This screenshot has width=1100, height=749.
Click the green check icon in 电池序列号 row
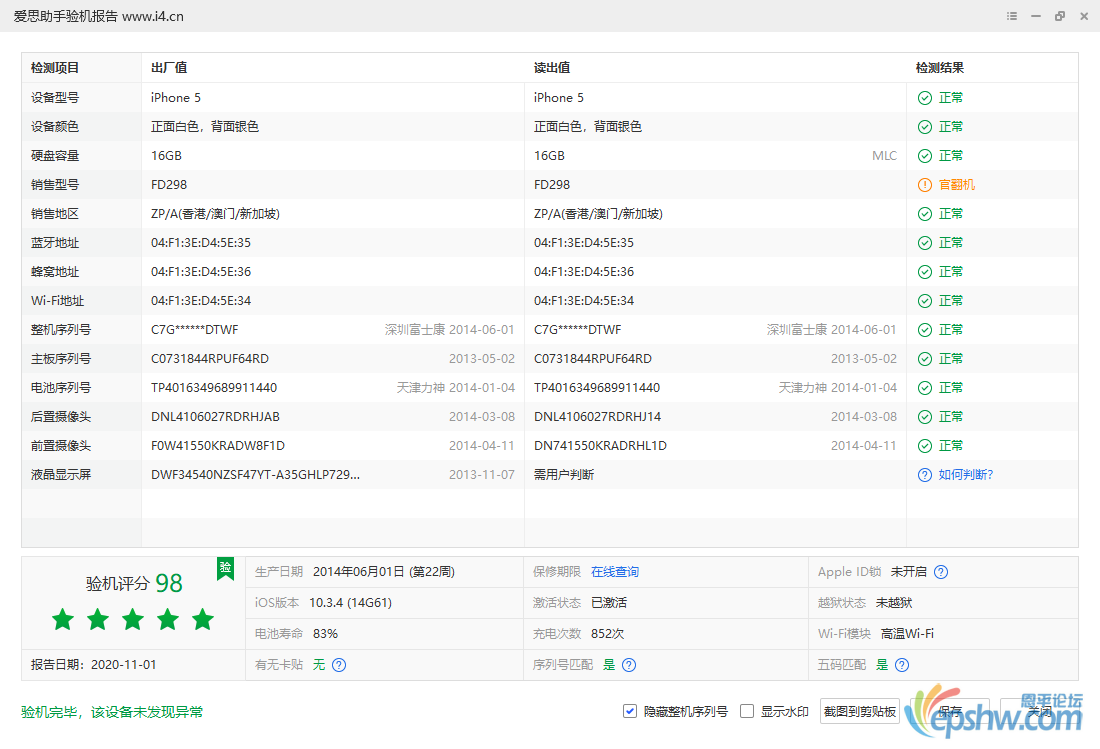point(925,388)
